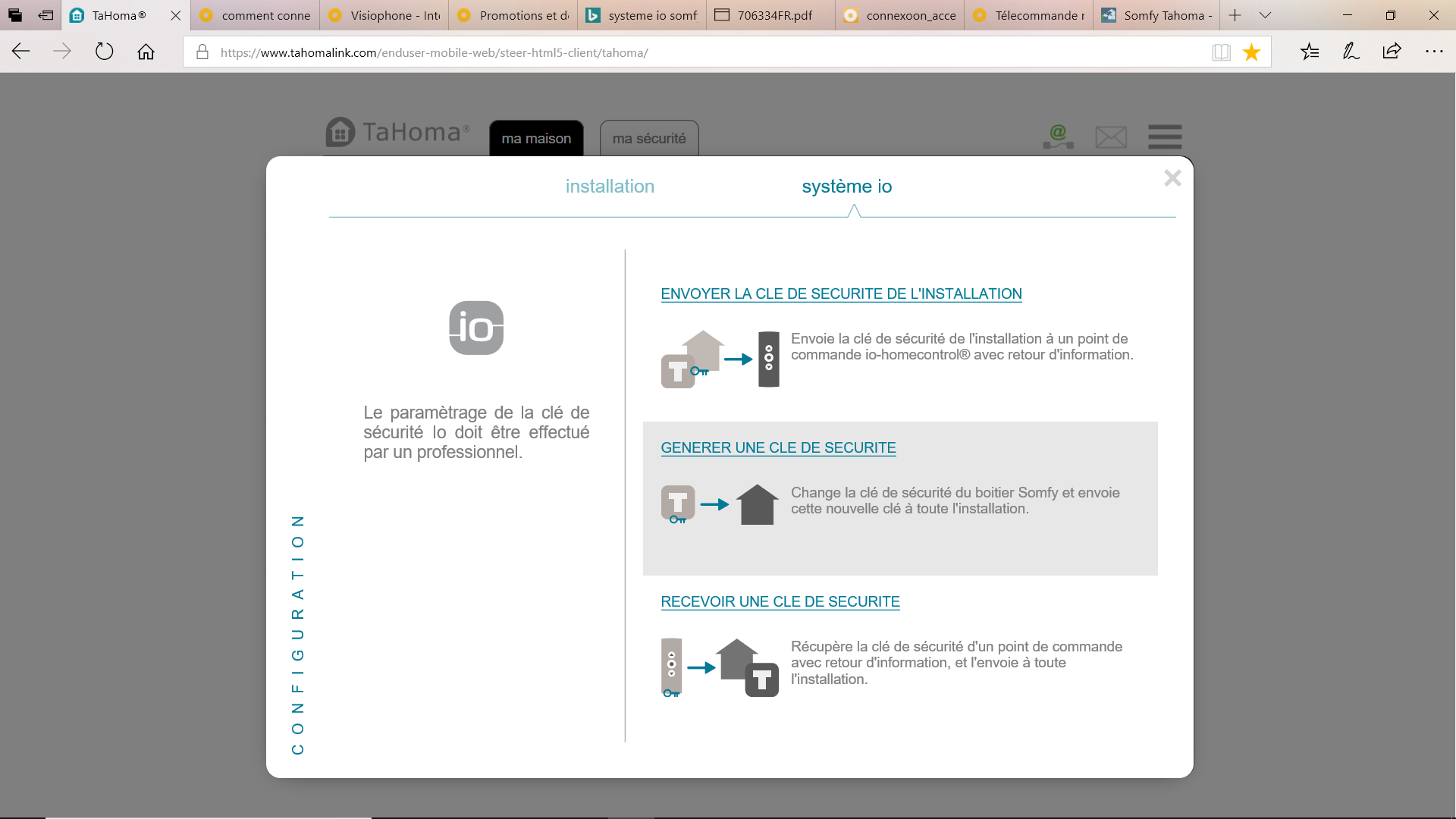The height and width of the screenshot is (819, 1456).
Task: Open browser settings and more menu
Action: coord(1434,52)
